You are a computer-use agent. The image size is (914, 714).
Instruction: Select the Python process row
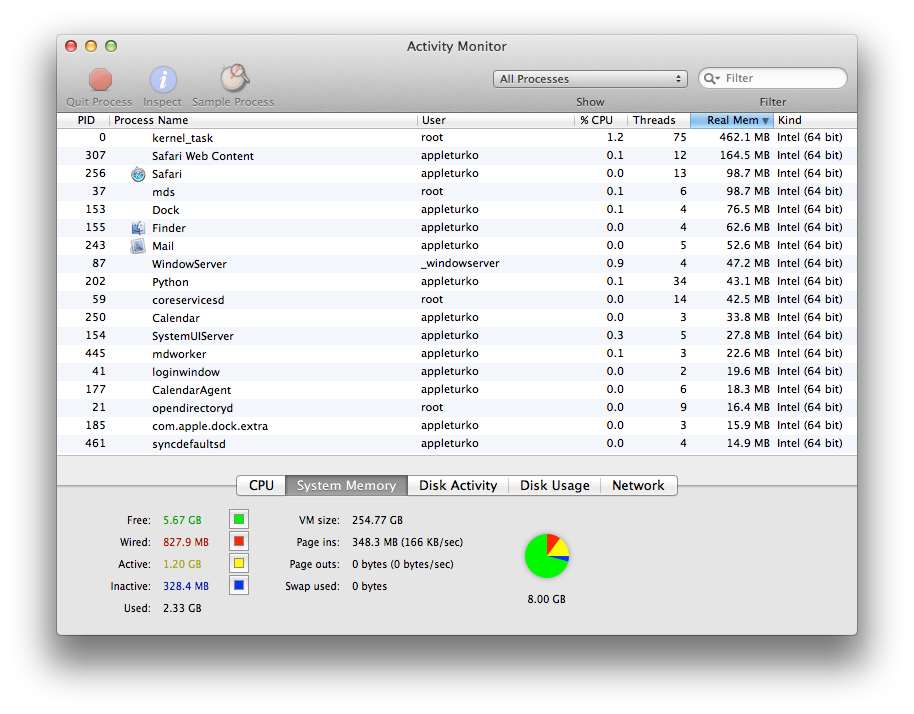click(x=456, y=282)
